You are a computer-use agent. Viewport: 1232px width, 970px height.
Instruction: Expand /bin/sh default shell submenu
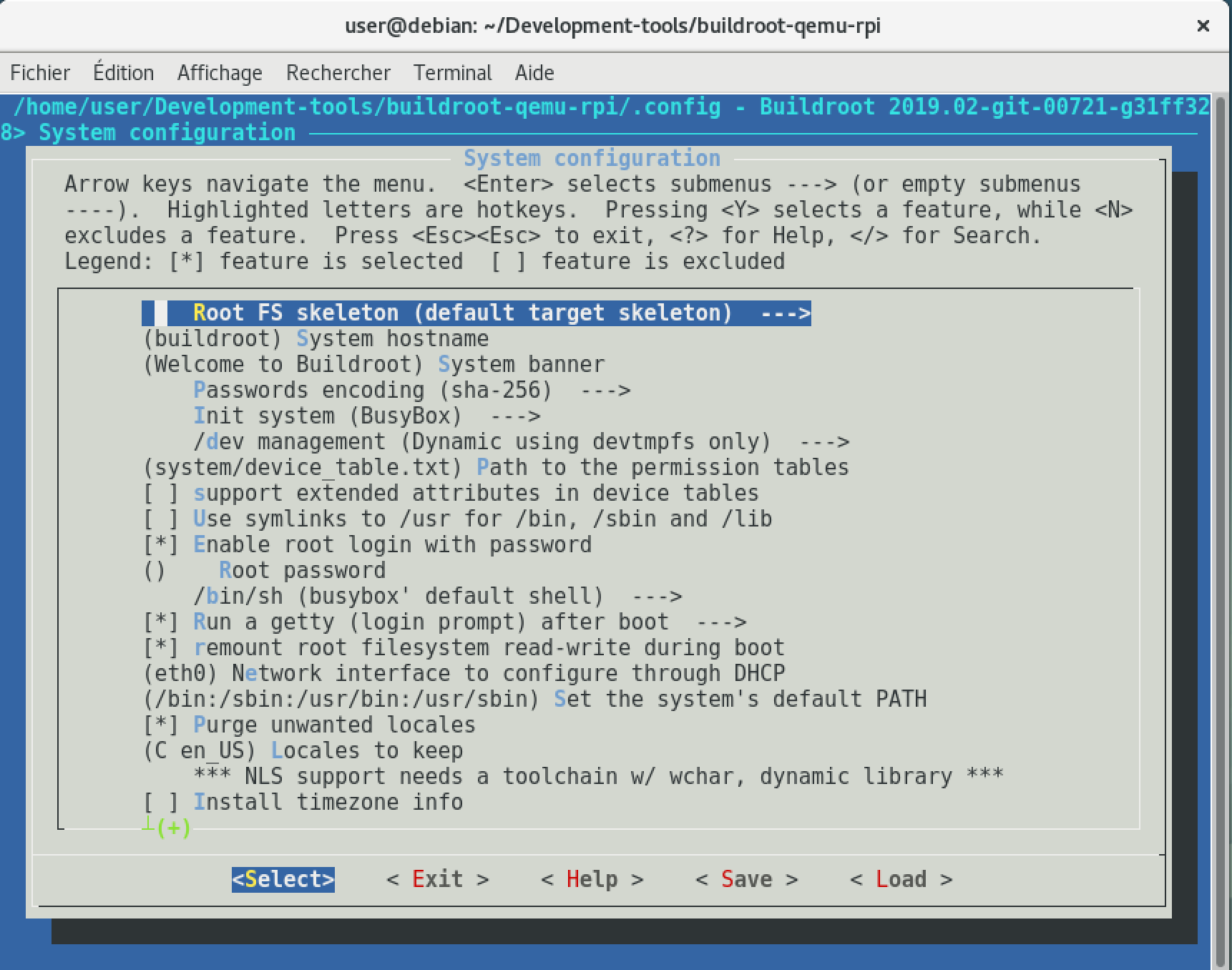coord(438,597)
